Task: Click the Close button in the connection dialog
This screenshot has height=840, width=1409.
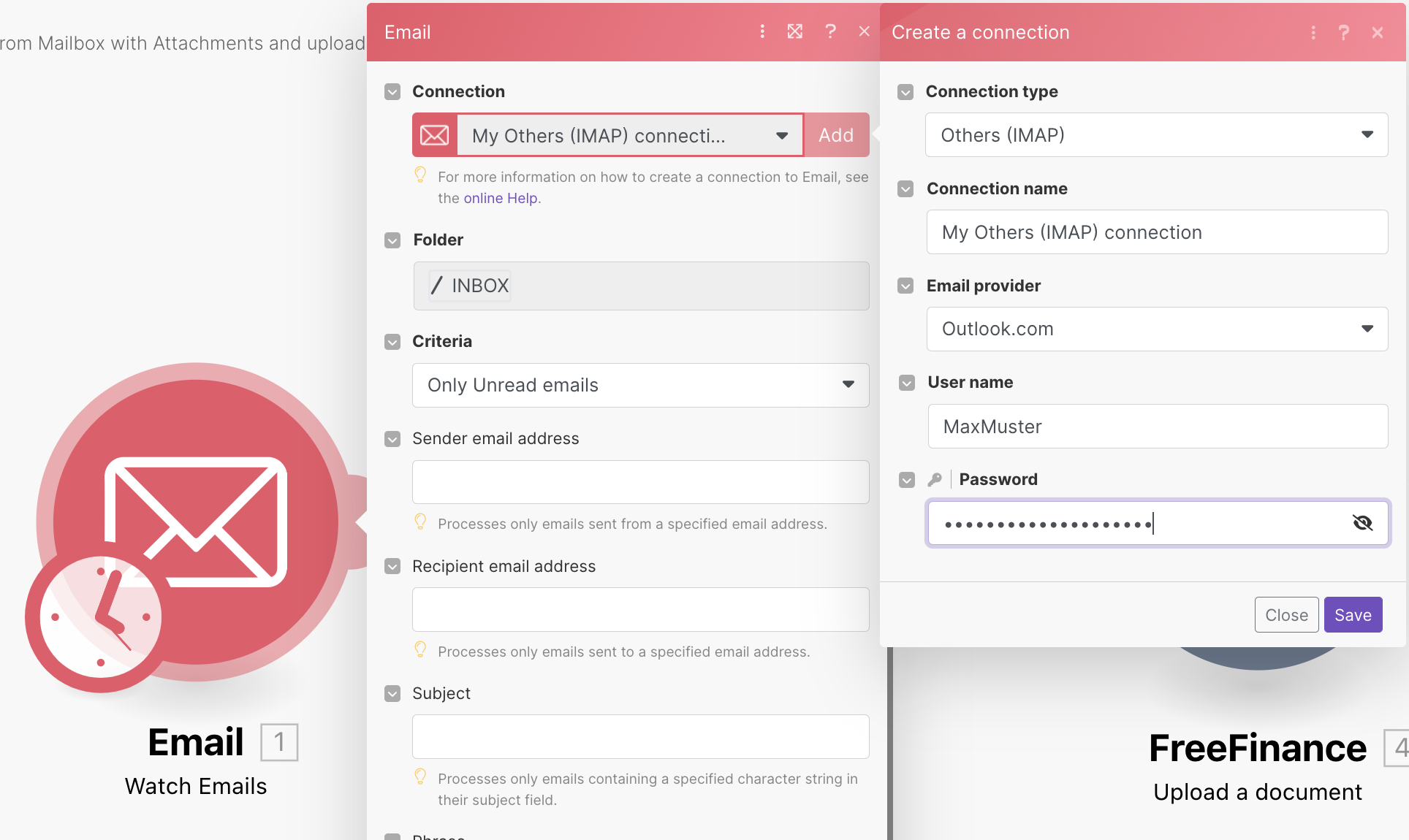Action: pos(1286,615)
